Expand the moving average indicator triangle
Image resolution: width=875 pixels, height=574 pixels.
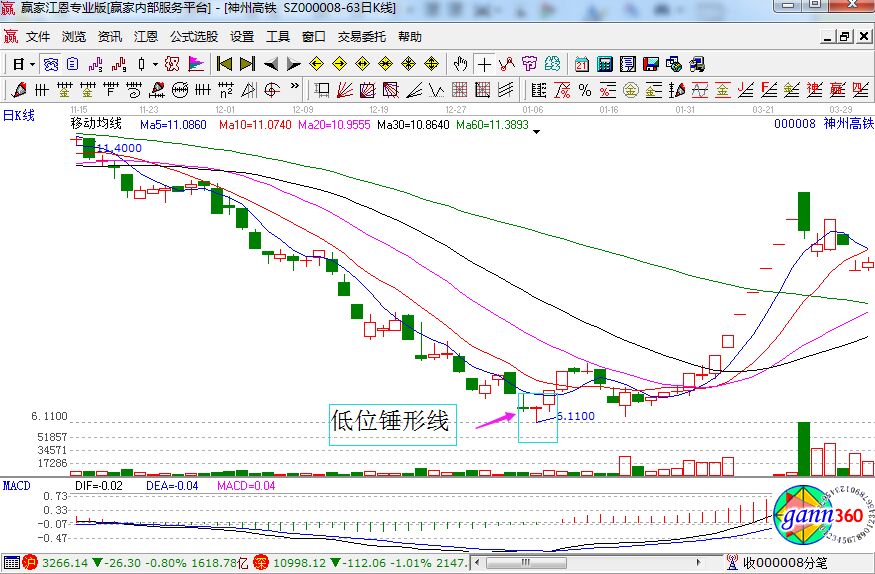pyautogui.click(x=537, y=131)
